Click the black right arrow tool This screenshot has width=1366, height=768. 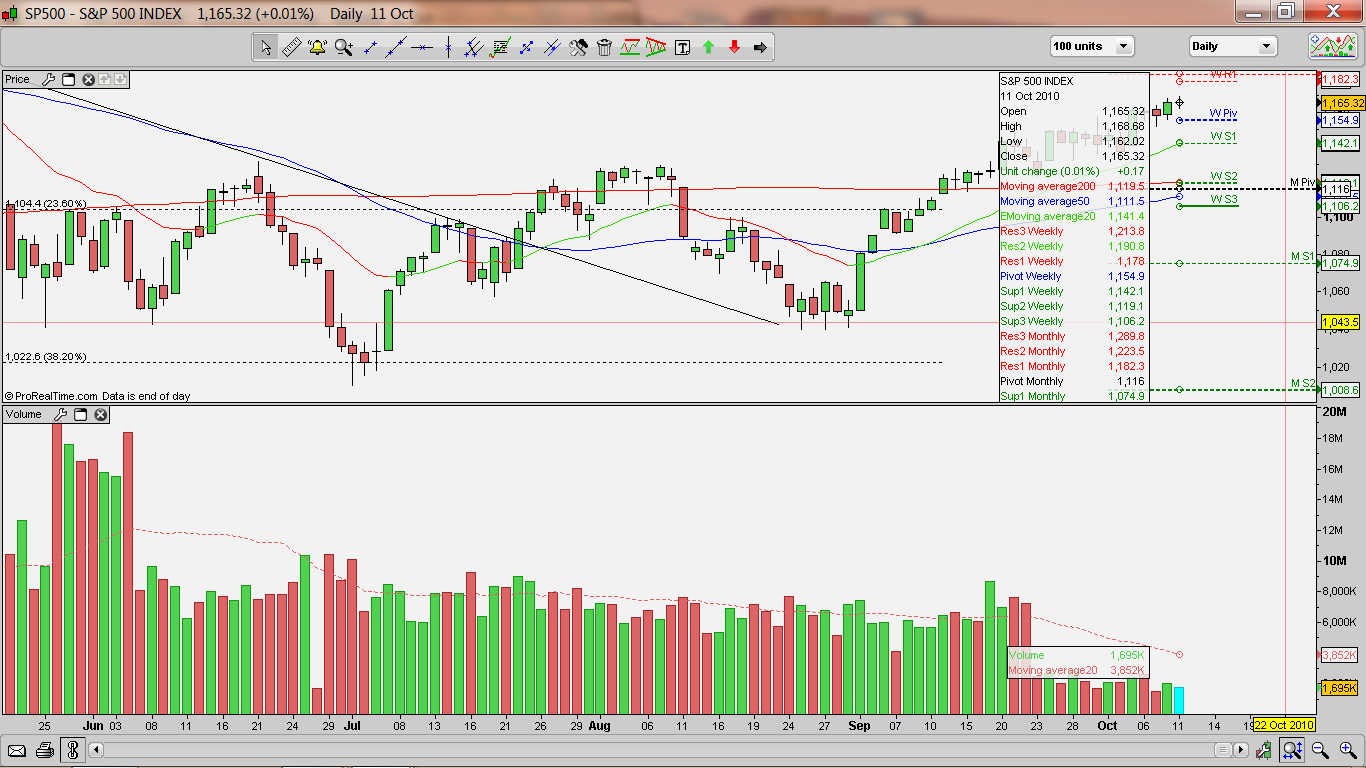pos(760,47)
